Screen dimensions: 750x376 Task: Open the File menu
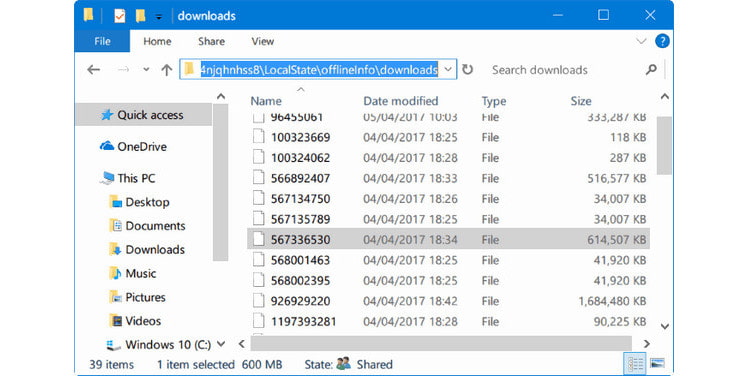click(x=102, y=41)
